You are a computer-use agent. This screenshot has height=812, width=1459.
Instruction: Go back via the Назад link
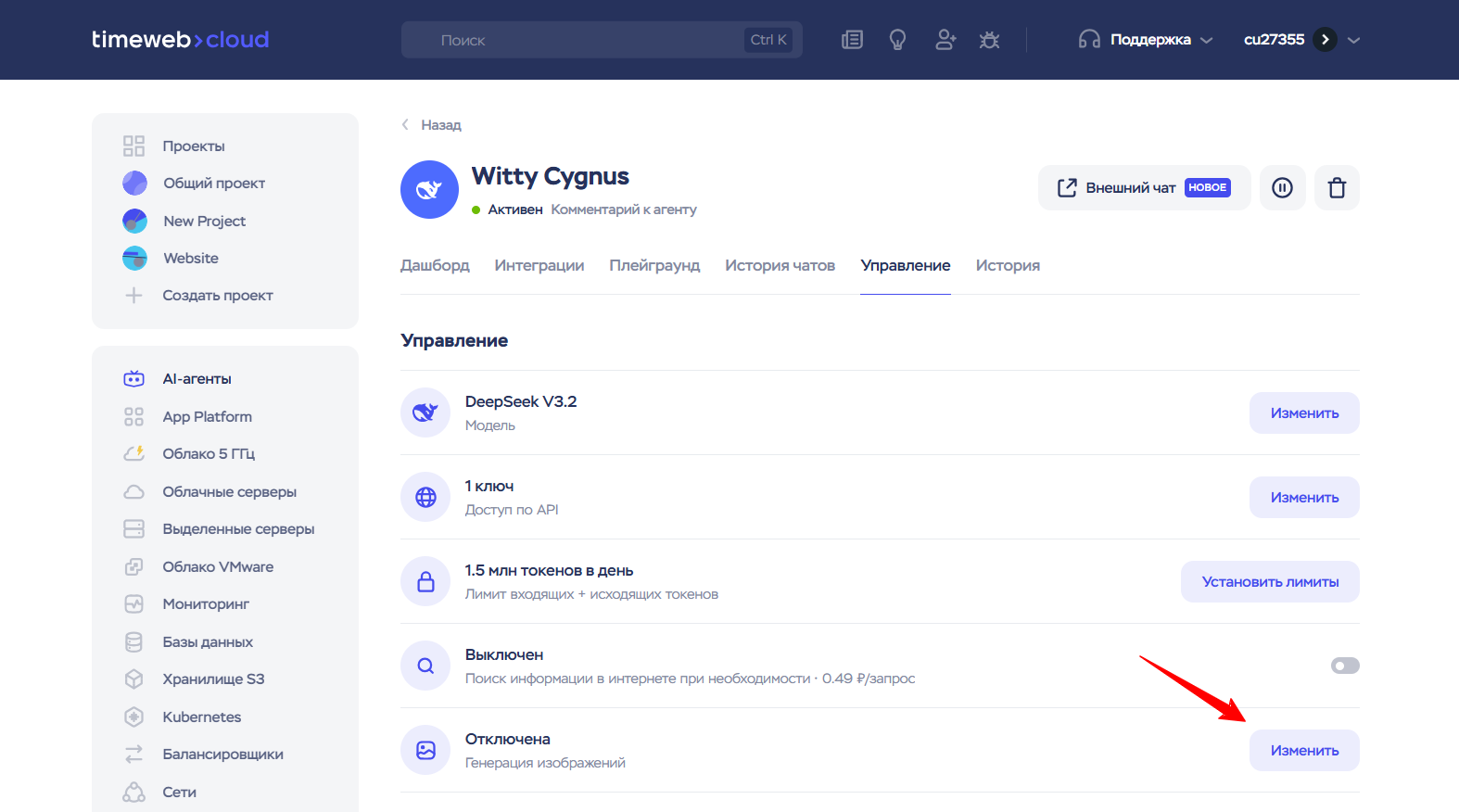[431, 125]
